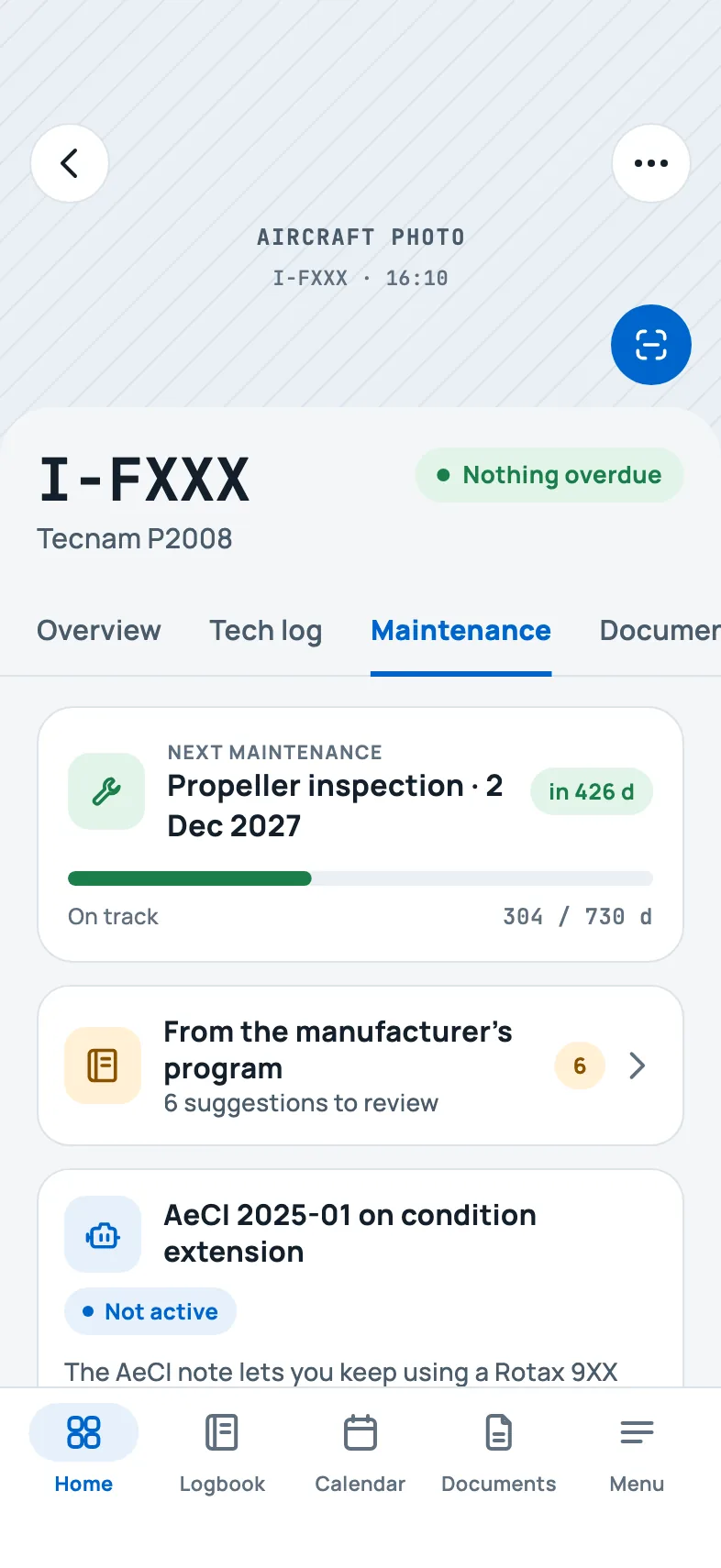The height and width of the screenshot is (1568, 721).
Task: Tap the aircraft photo placeholder area
Action: 360,257
